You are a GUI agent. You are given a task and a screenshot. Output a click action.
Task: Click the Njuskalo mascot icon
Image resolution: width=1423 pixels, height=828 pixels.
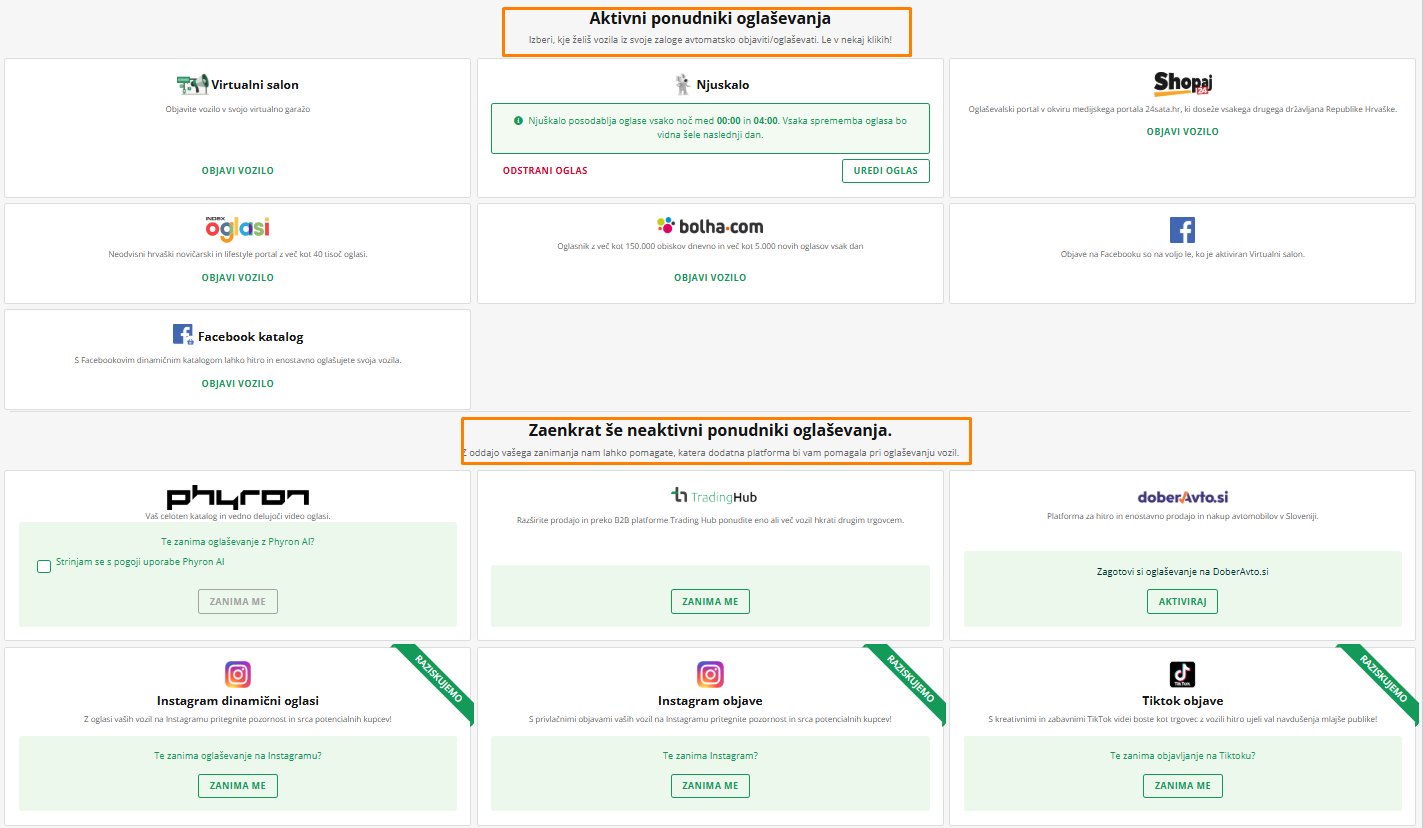click(682, 85)
